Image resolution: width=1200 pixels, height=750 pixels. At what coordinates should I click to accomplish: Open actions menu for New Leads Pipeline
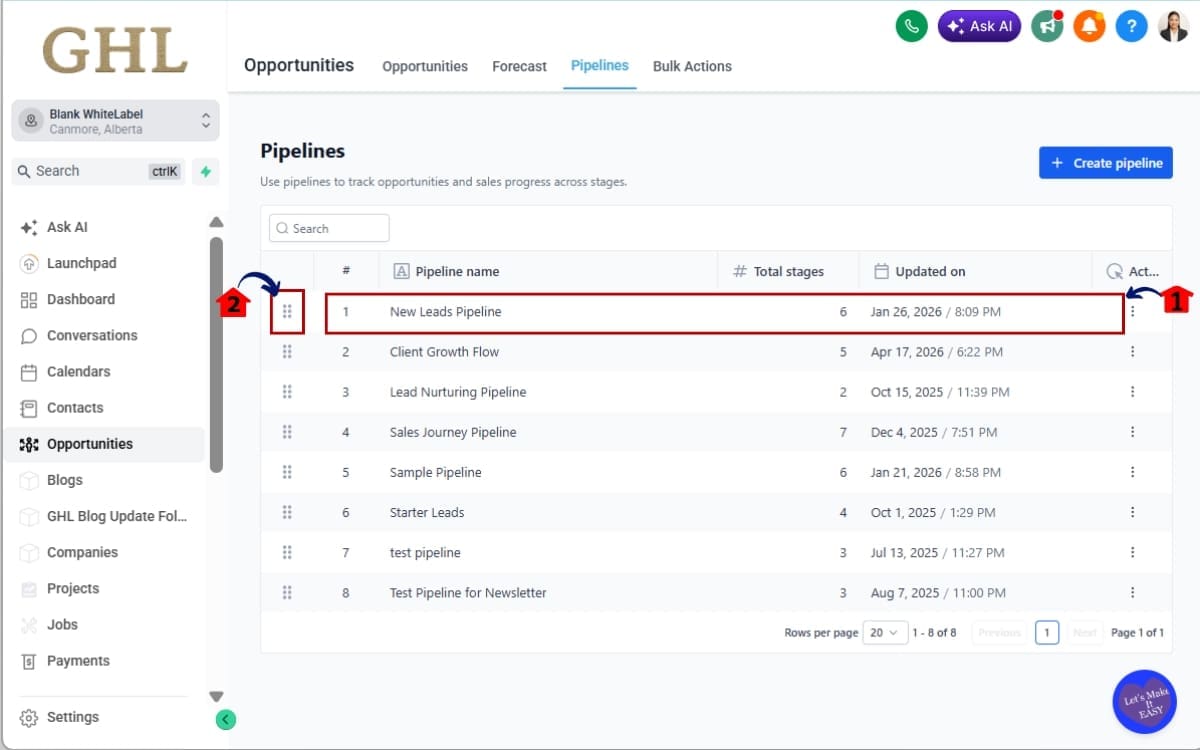point(1132,312)
